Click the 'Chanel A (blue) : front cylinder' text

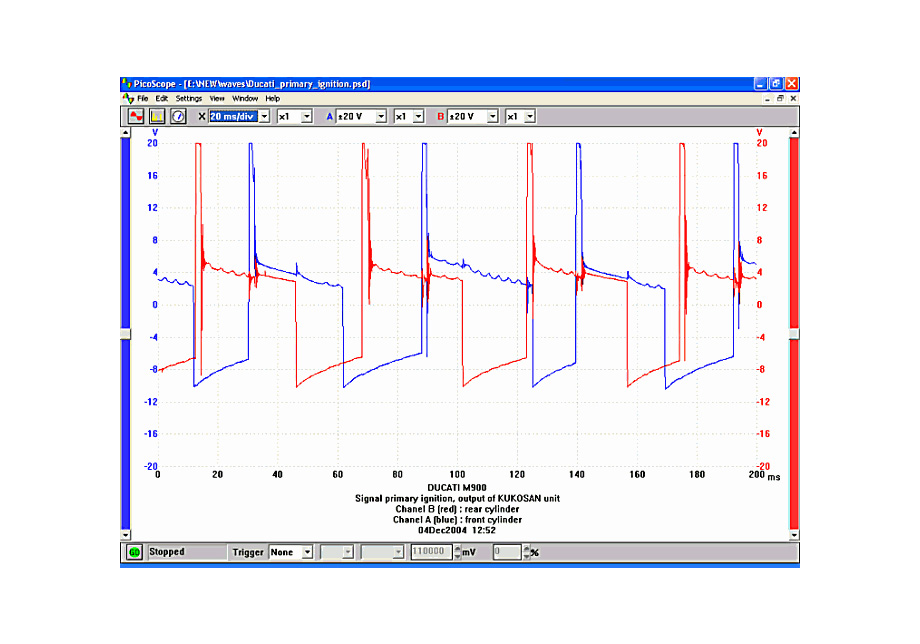(x=457, y=520)
